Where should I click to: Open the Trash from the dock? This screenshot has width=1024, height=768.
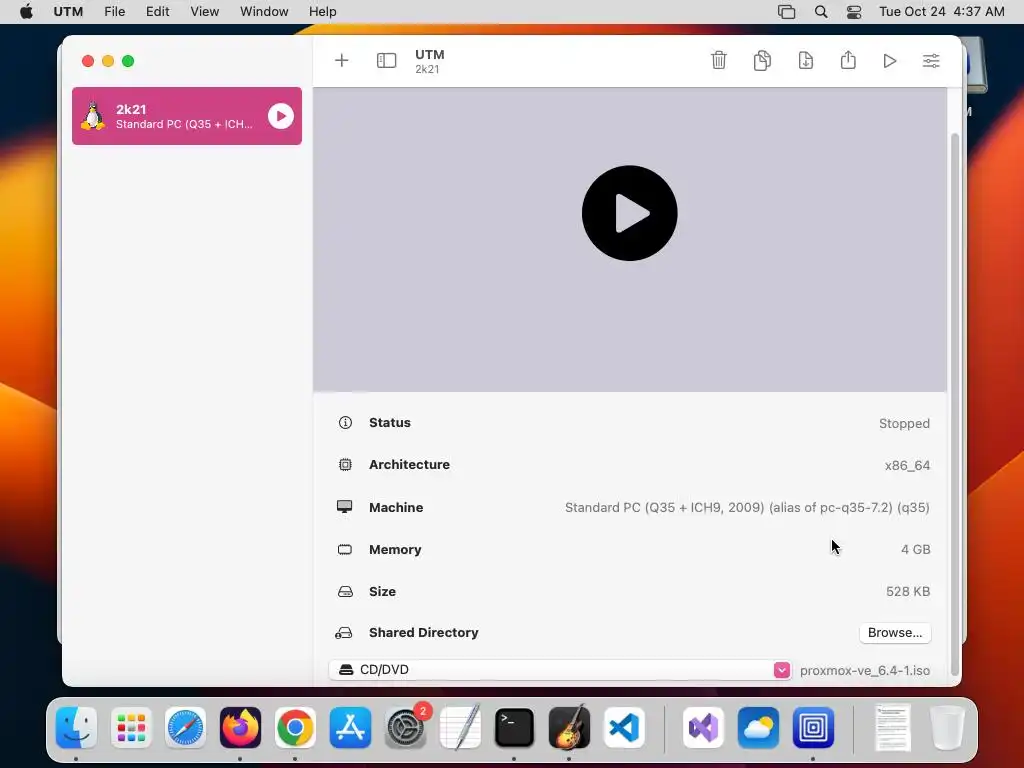coord(947,728)
